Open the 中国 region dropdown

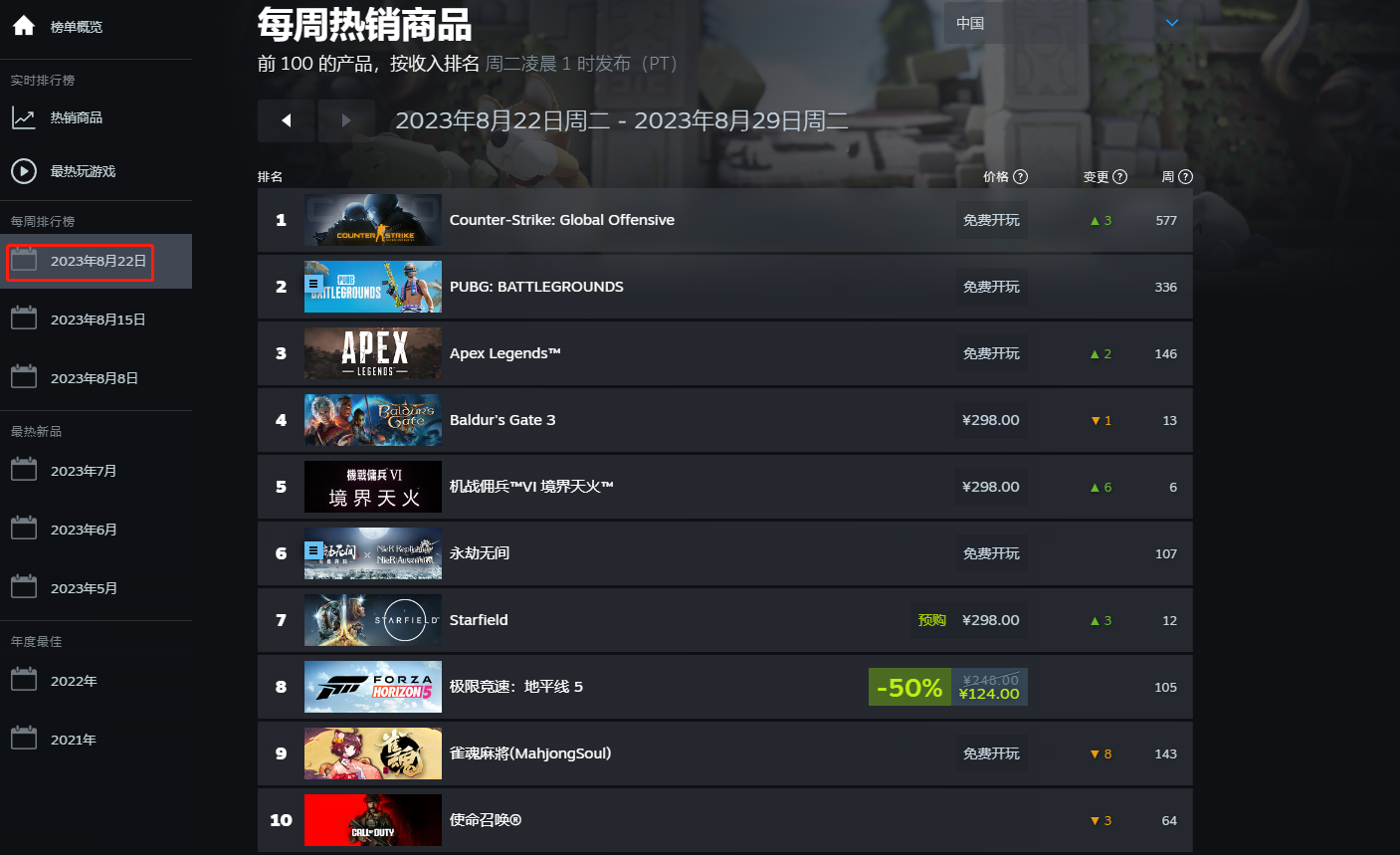coord(1068,23)
